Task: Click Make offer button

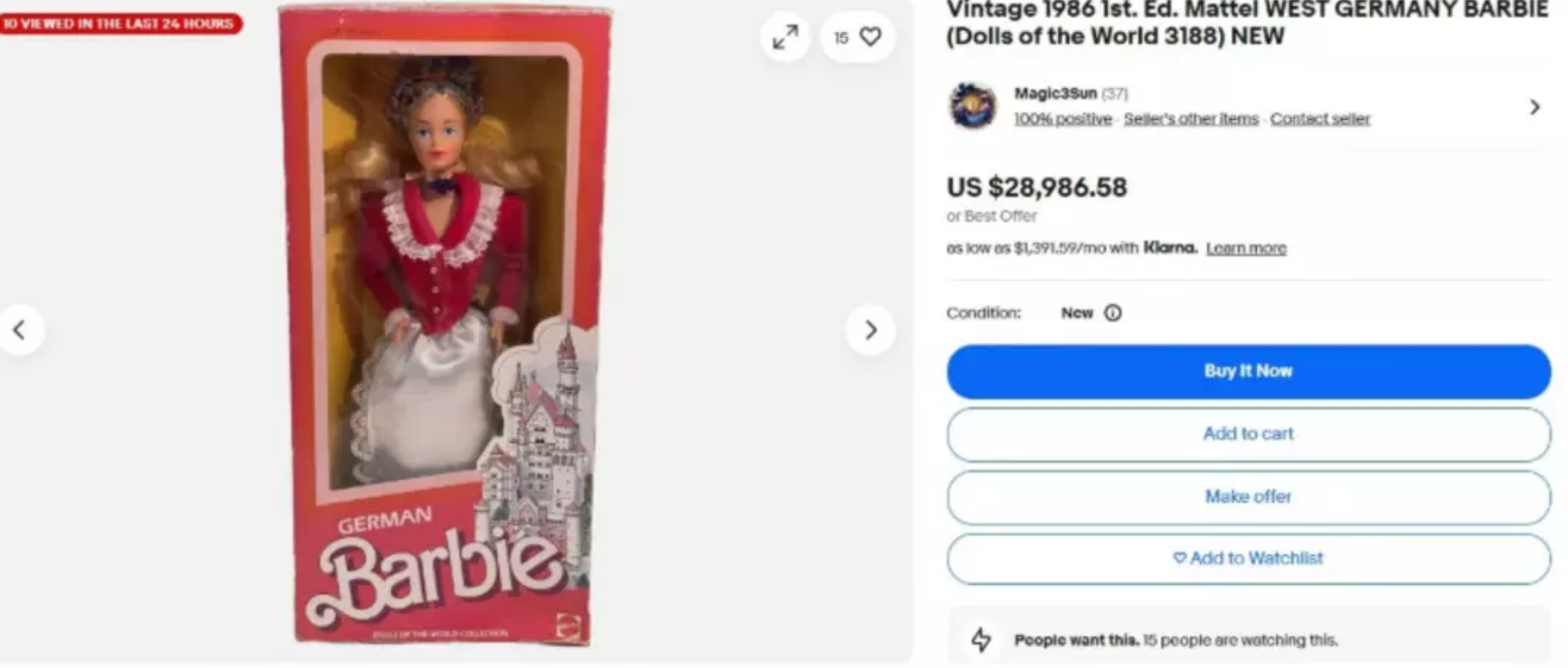Action: [1248, 496]
